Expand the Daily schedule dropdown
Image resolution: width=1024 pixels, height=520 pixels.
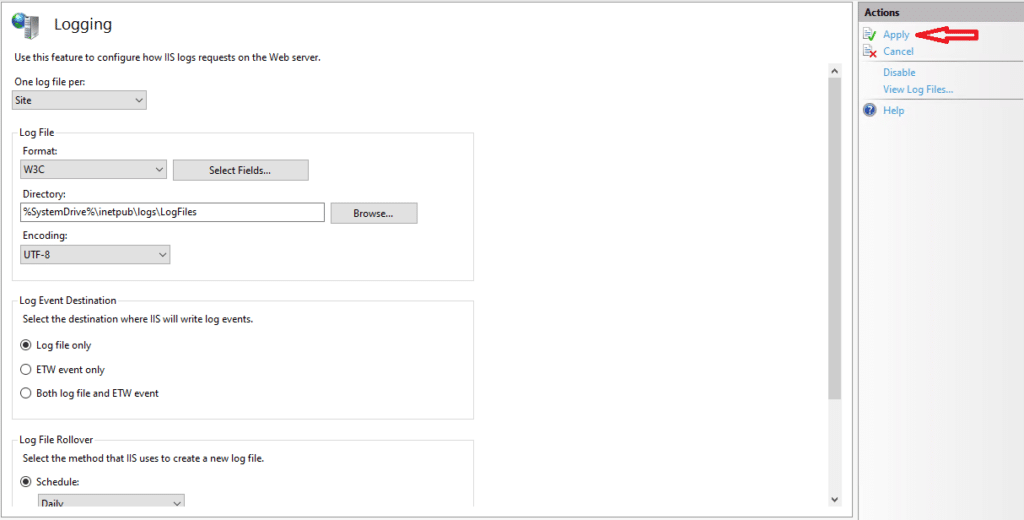pos(112,502)
